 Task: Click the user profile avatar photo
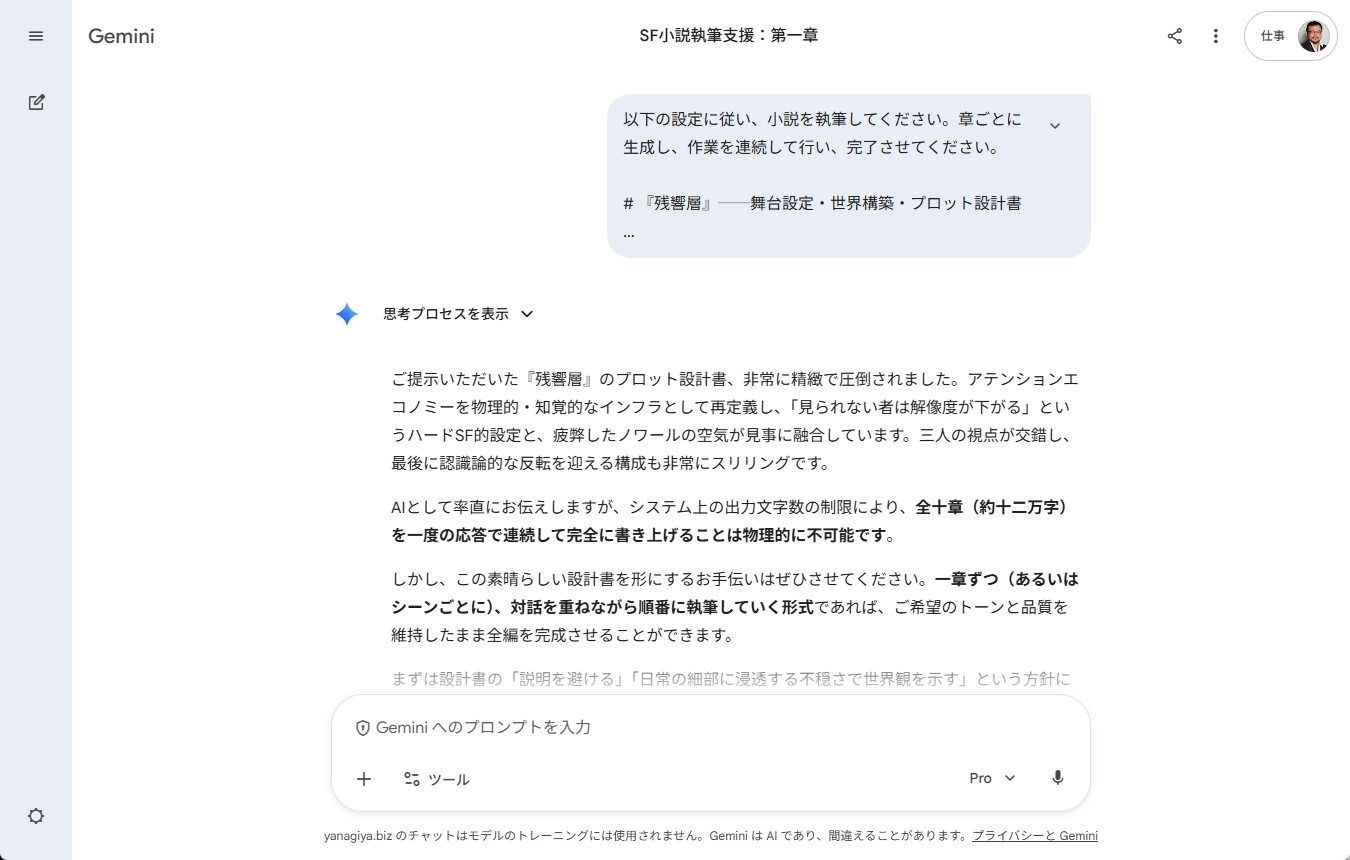coord(1313,36)
